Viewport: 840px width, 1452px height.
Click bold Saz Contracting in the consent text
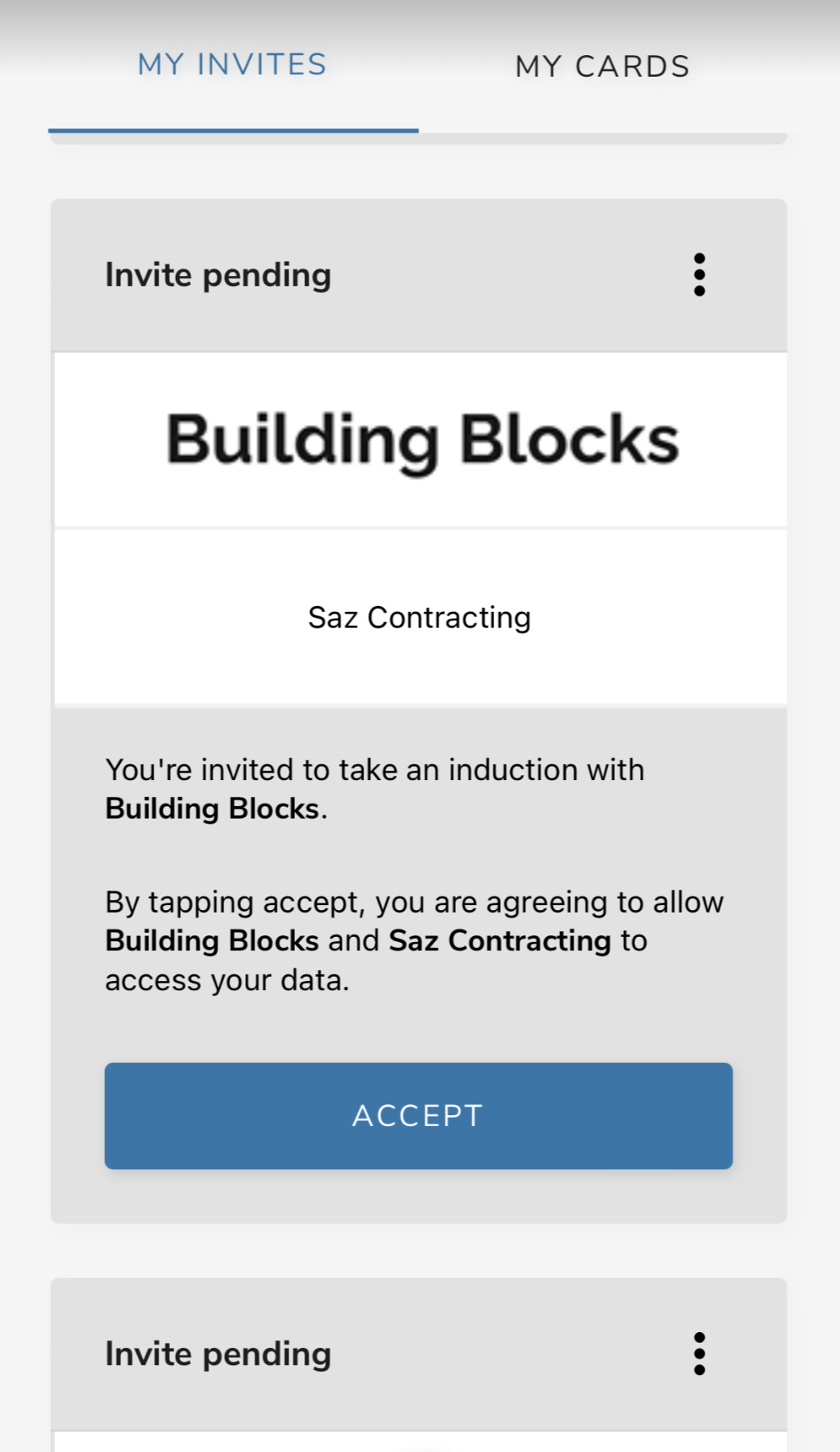tap(500, 941)
